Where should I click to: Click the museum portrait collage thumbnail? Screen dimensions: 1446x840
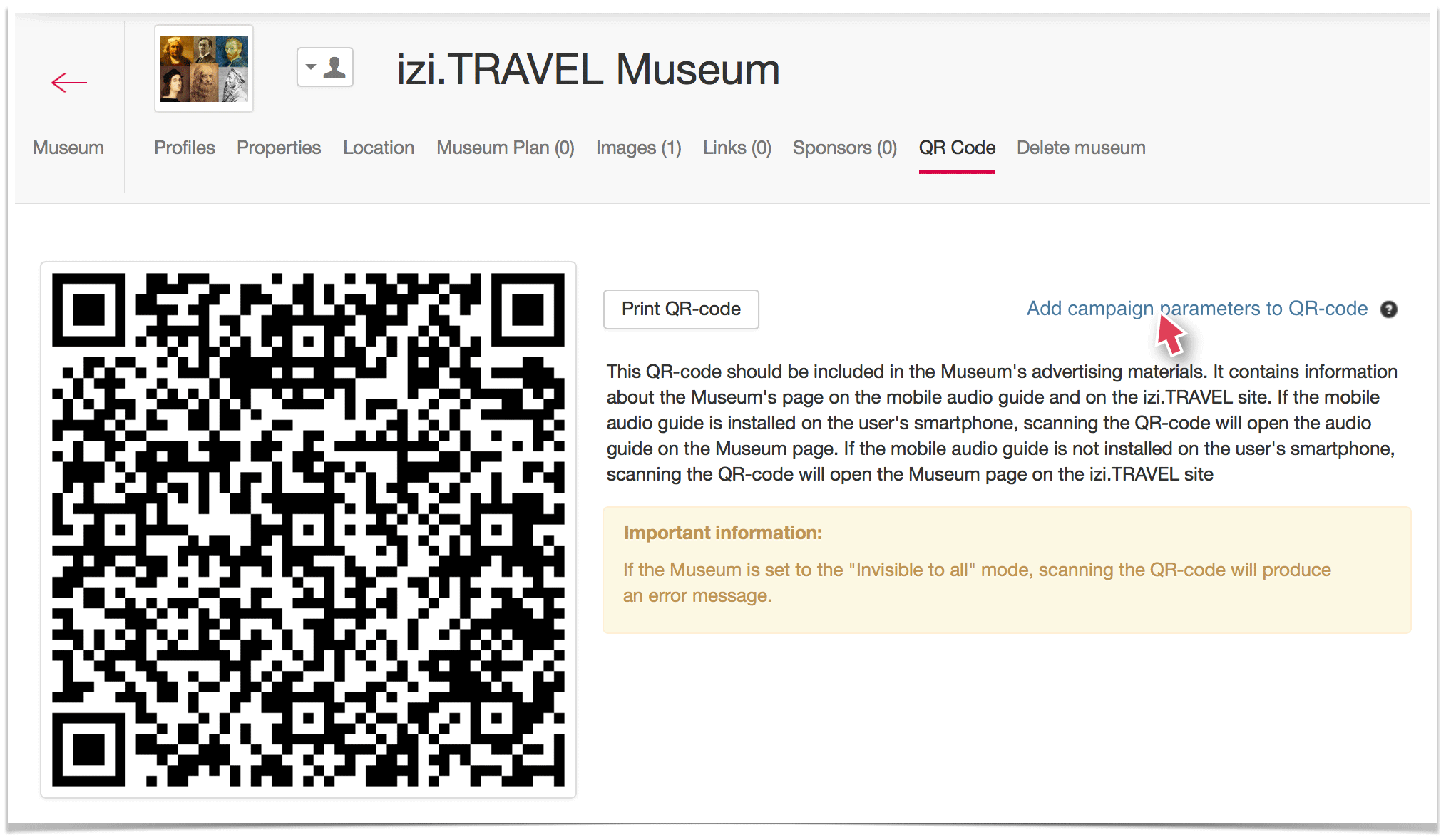[x=204, y=68]
